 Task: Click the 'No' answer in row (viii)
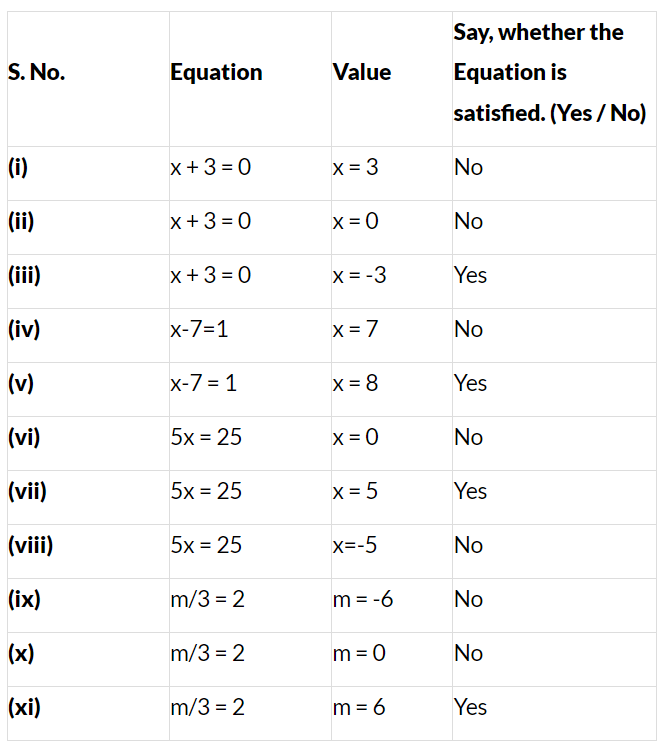point(468,545)
